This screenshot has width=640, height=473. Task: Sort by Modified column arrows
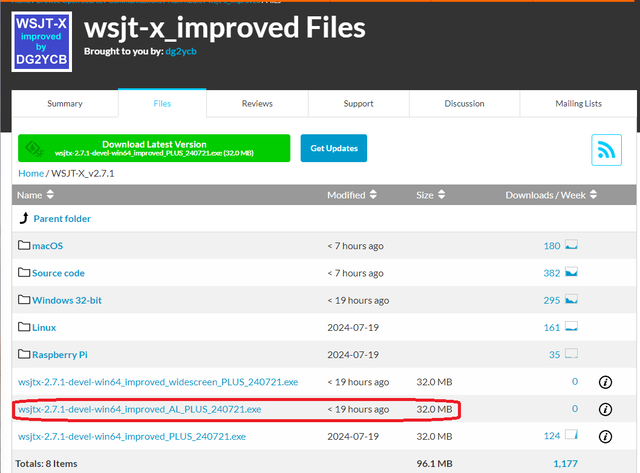click(373, 195)
